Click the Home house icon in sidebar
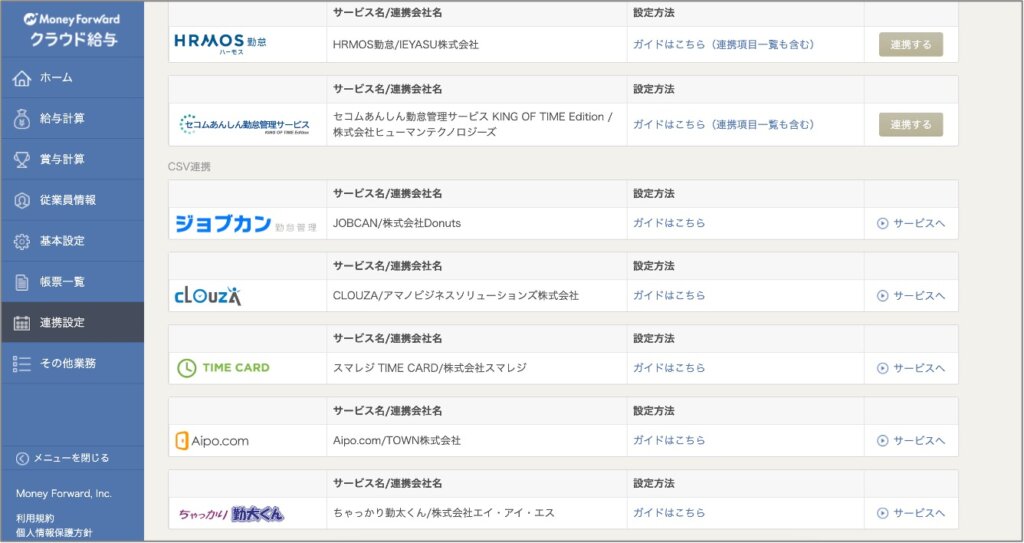 pos(22,78)
